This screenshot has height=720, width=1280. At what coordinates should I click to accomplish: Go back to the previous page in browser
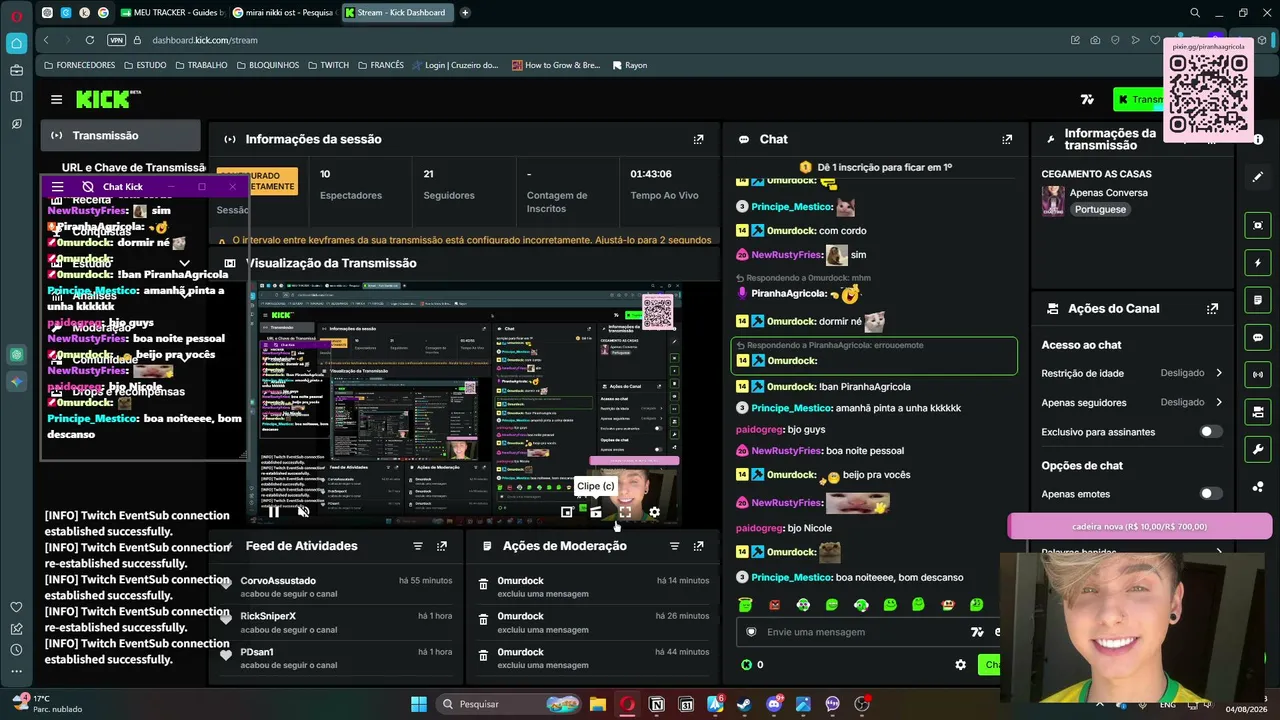pyautogui.click(x=46, y=40)
